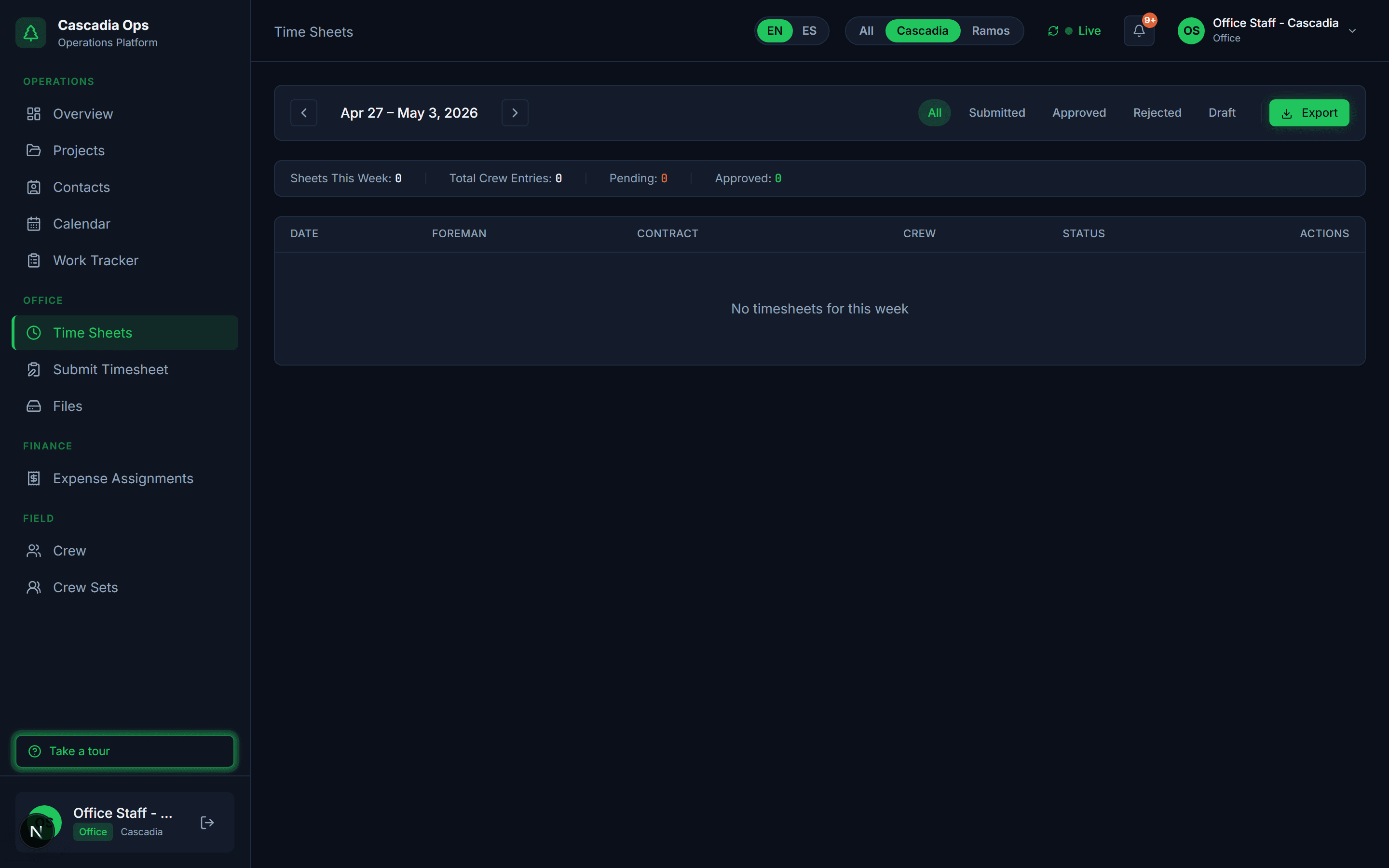Image resolution: width=1389 pixels, height=868 pixels.
Task: Switch language to ES
Action: [809, 31]
